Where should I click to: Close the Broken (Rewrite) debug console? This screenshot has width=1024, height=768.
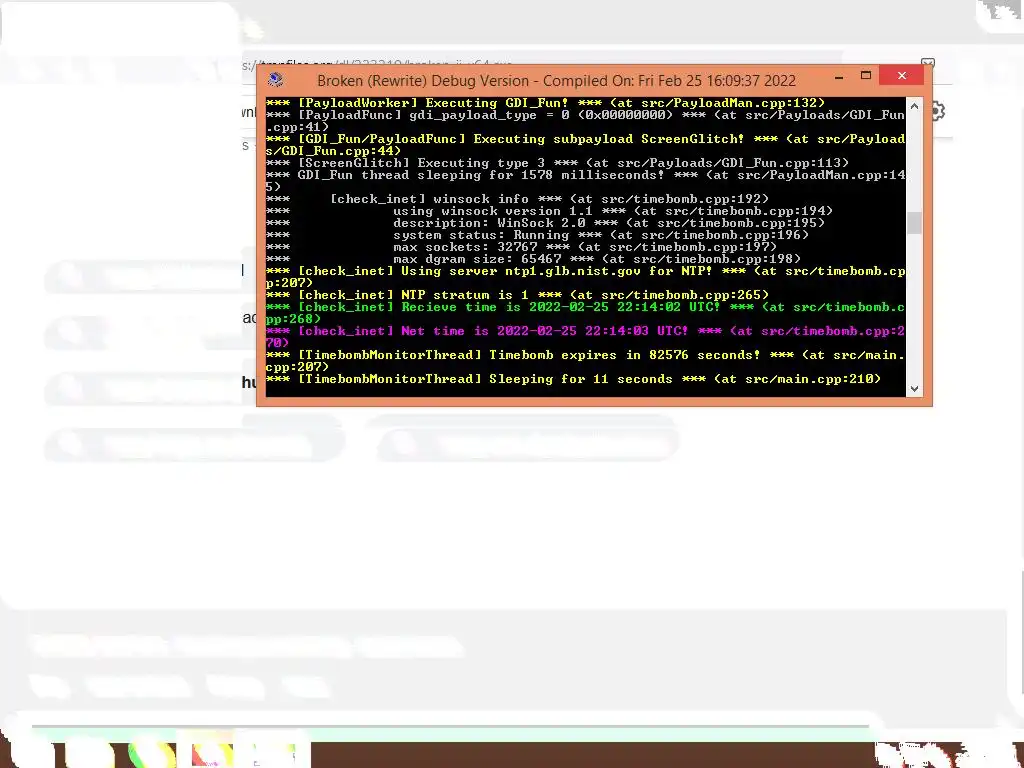click(x=902, y=76)
